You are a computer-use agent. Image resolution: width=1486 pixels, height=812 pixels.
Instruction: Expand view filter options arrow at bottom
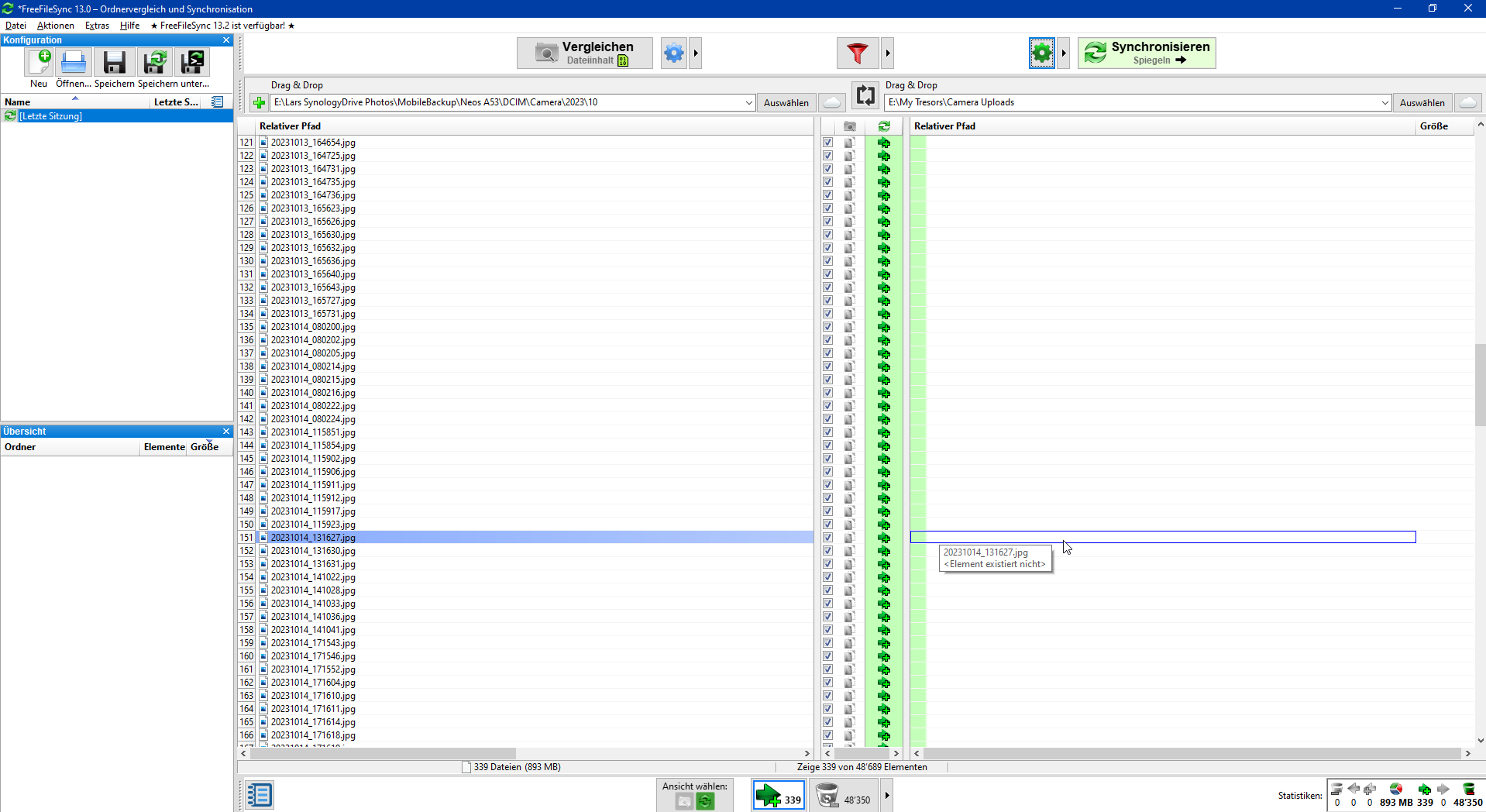[x=887, y=796]
